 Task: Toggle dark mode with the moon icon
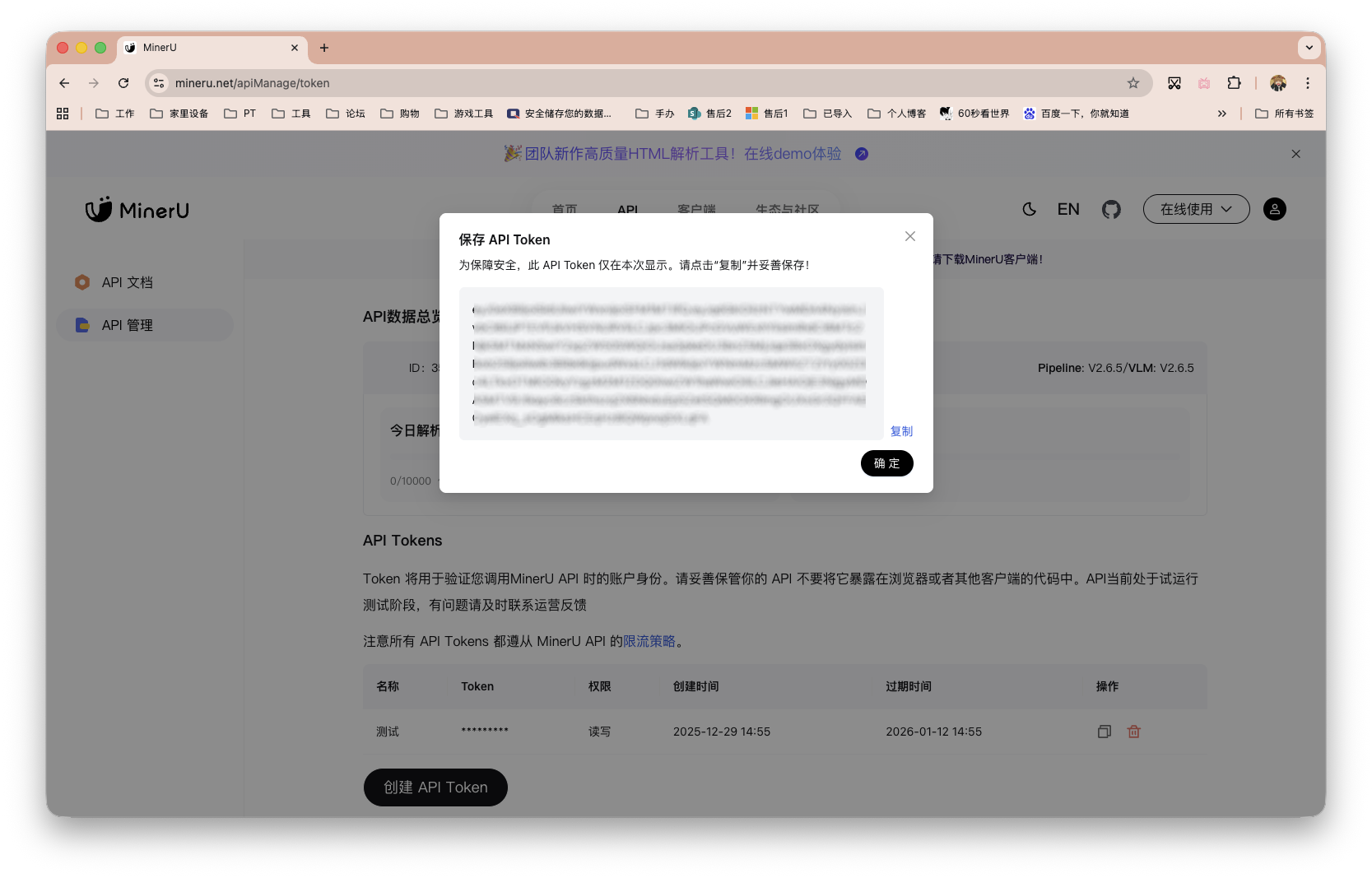[1029, 209]
